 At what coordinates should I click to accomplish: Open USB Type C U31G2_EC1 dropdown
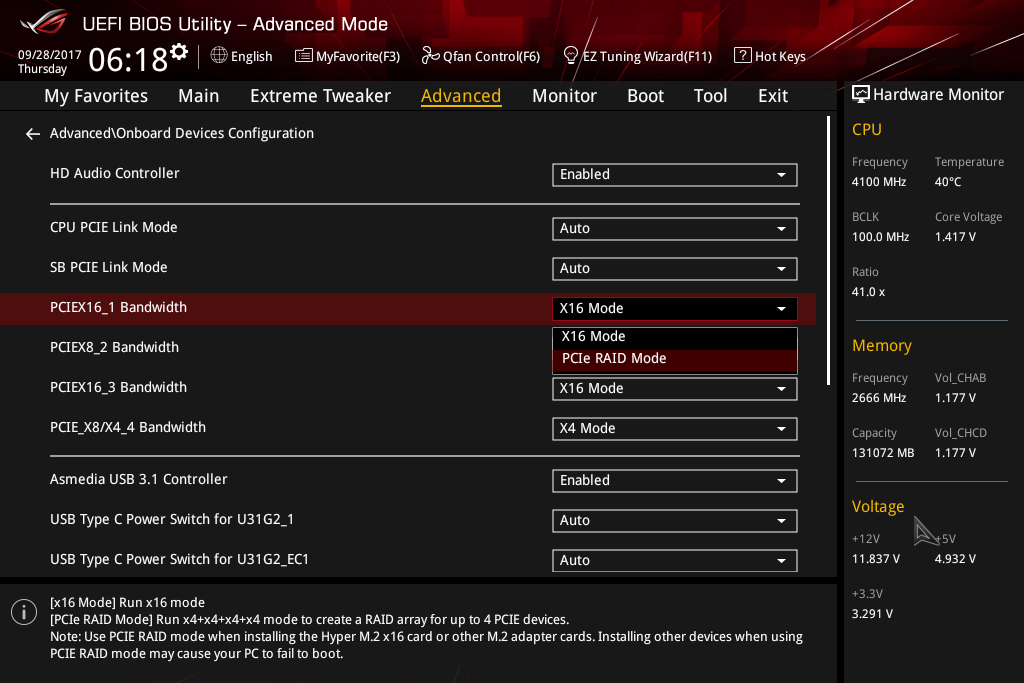[x=675, y=560]
